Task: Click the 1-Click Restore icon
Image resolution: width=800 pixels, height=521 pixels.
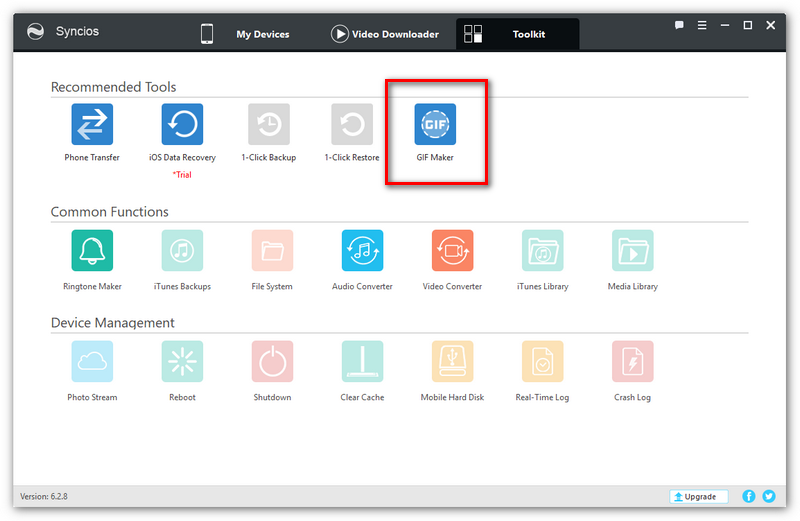Action: [352, 125]
